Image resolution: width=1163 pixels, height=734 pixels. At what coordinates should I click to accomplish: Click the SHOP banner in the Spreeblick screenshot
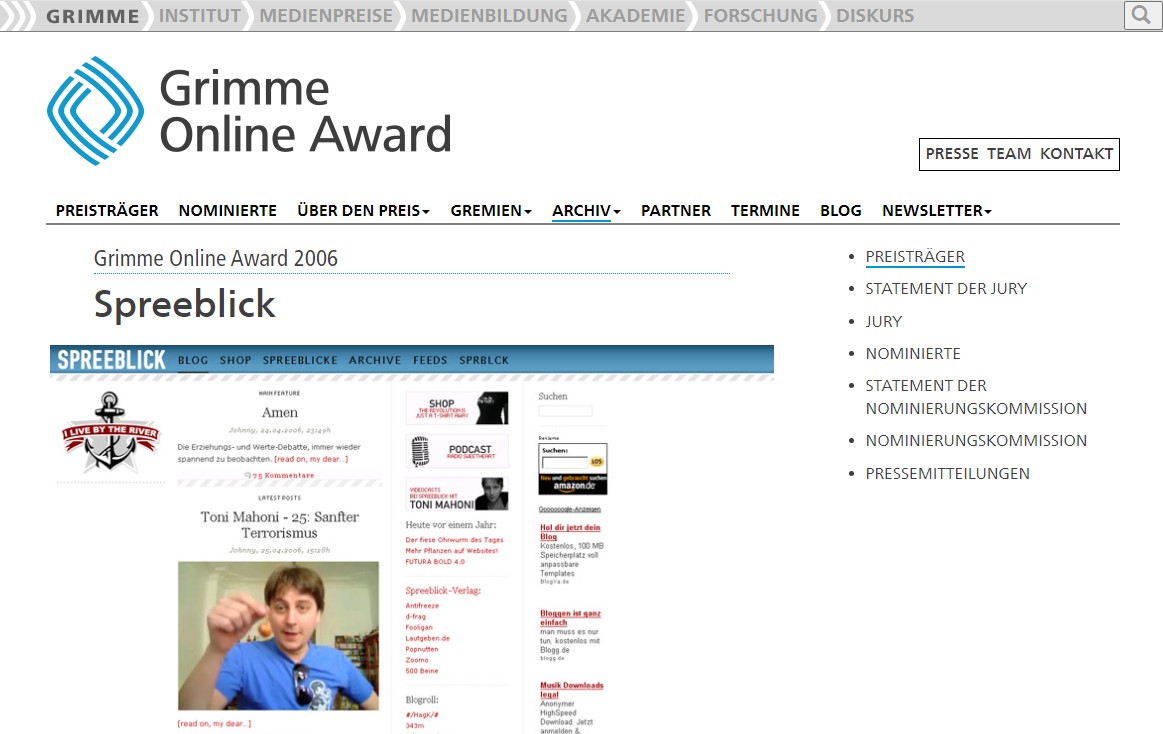[x=457, y=408]
